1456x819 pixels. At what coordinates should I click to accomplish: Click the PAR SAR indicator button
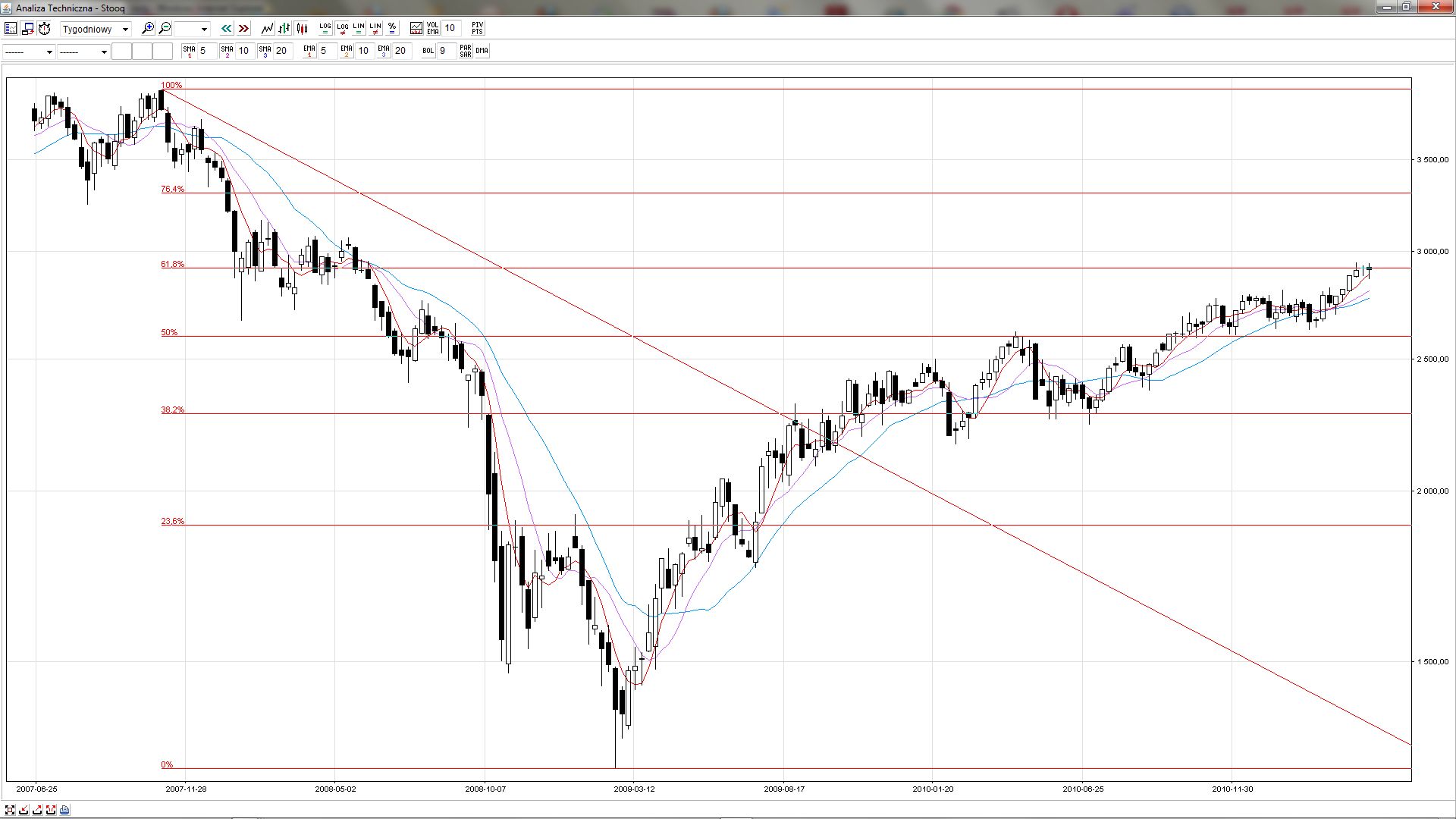pyautogui.click(x=465, y=51)
